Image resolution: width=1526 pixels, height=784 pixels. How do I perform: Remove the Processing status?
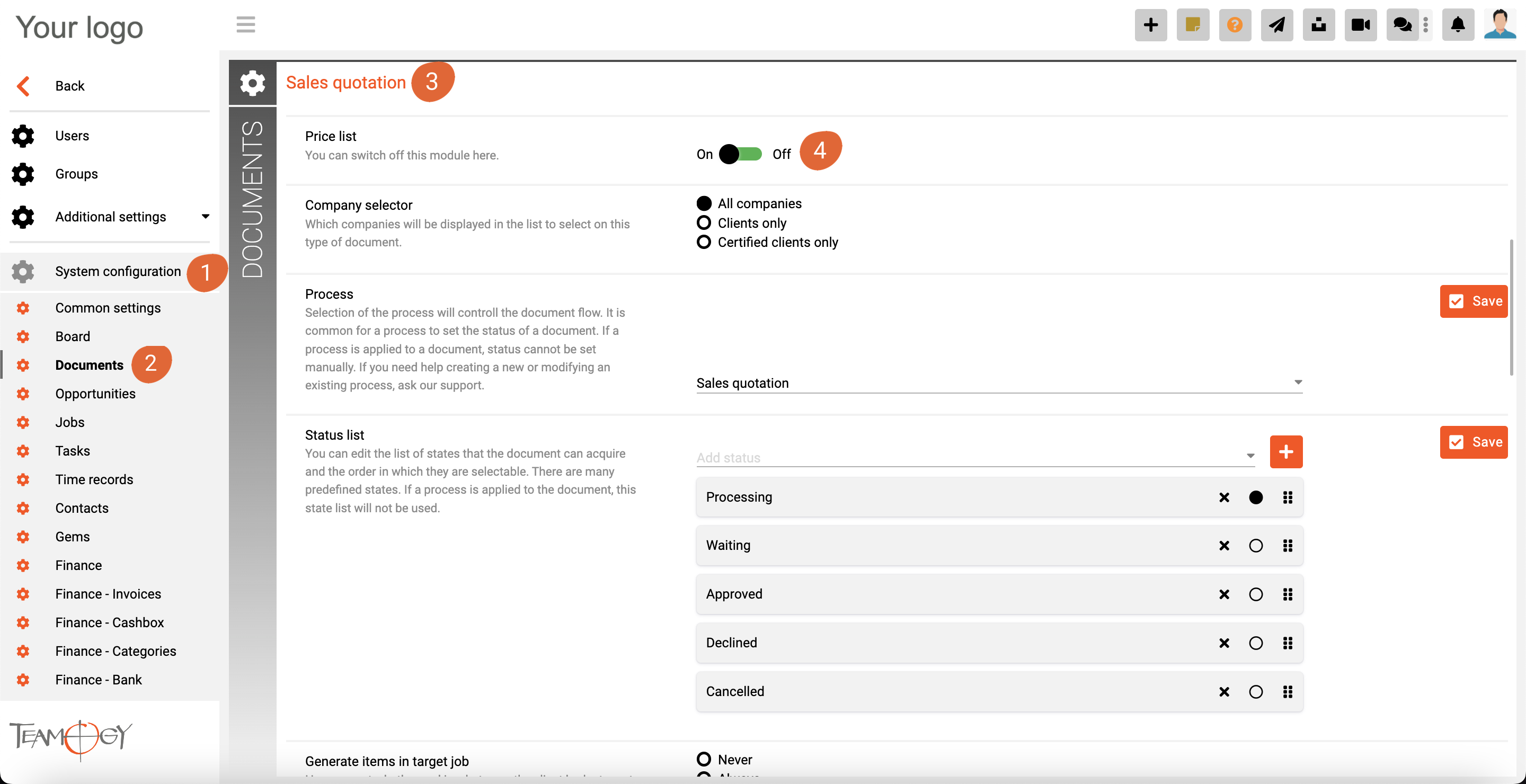point(1224,497)
